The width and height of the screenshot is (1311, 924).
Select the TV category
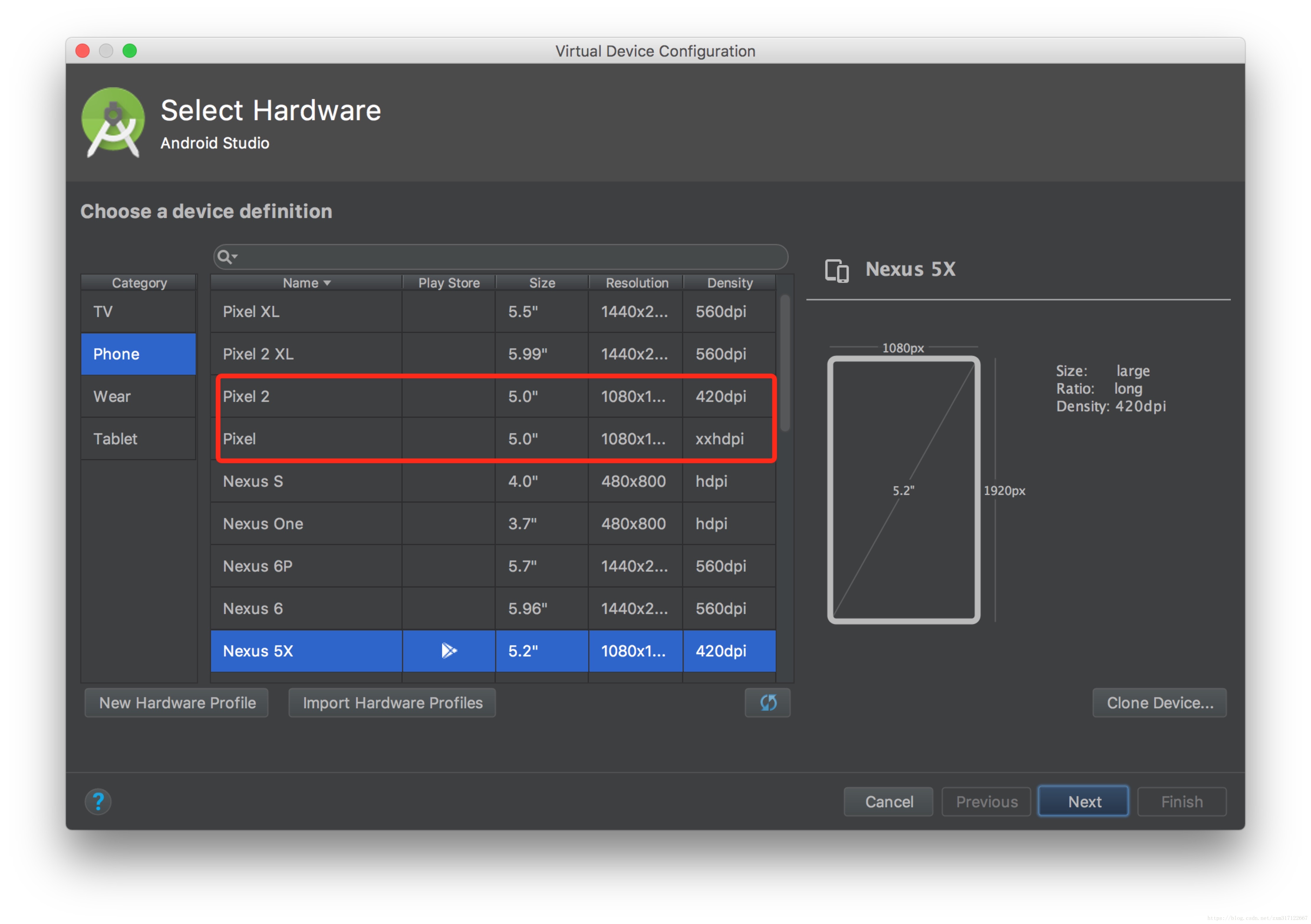103,312
